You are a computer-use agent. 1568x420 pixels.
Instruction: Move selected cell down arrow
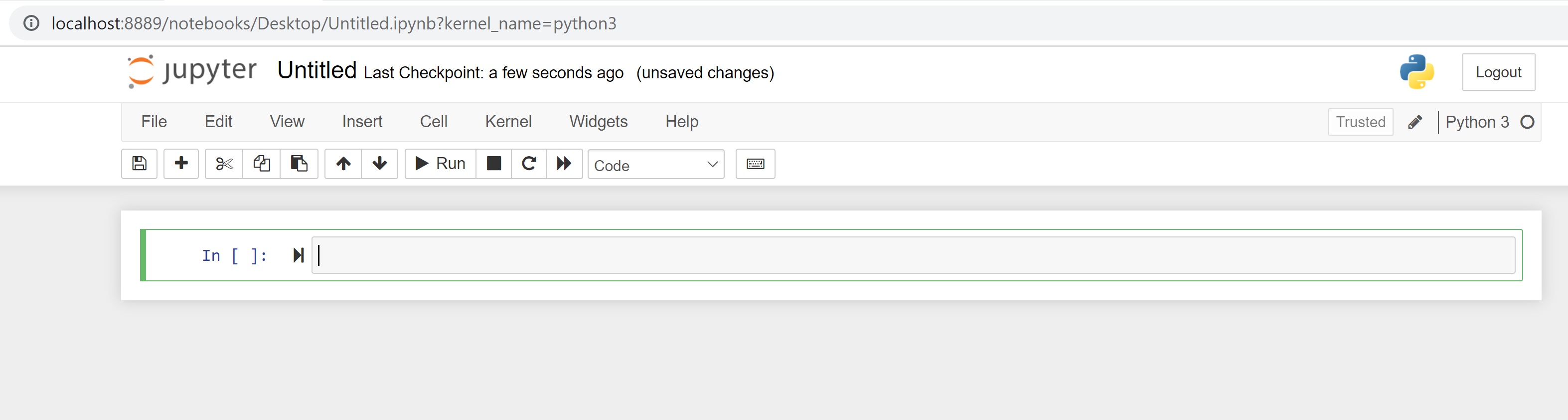[x=379, y=164]
